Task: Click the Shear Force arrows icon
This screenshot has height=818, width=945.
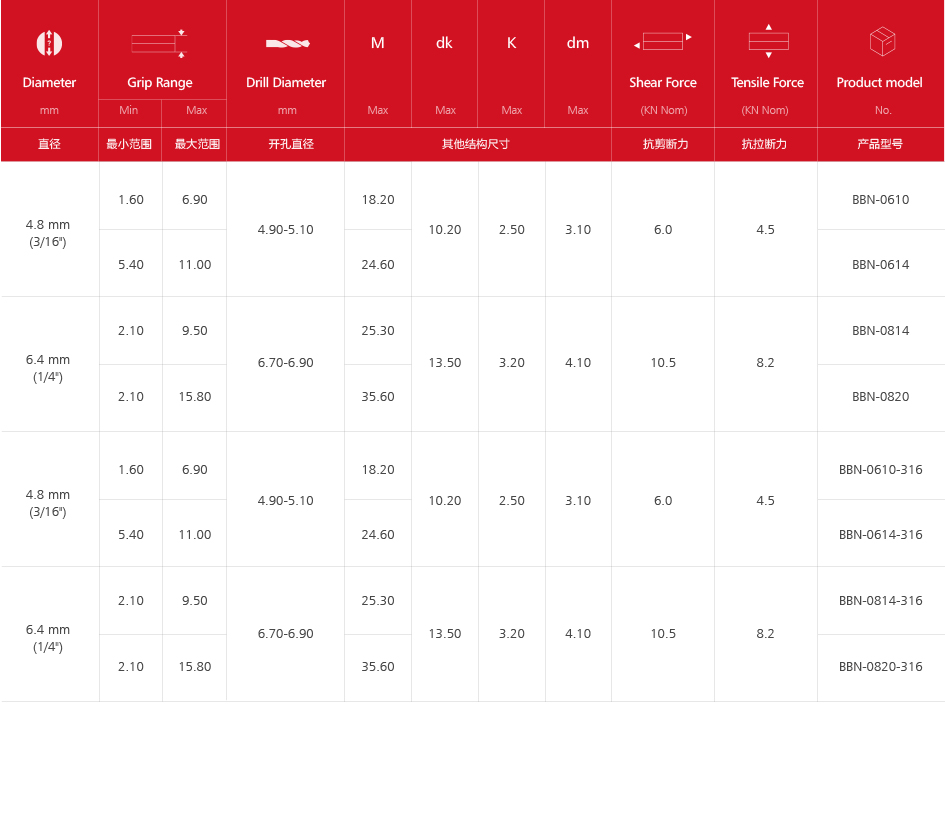Action: coord(663,42)
